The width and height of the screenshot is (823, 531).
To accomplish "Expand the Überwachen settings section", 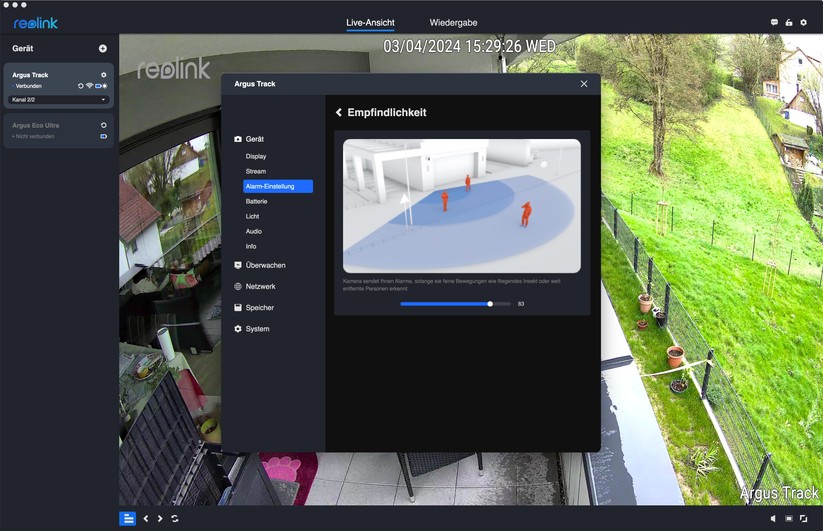I will [x=260, y=266].
